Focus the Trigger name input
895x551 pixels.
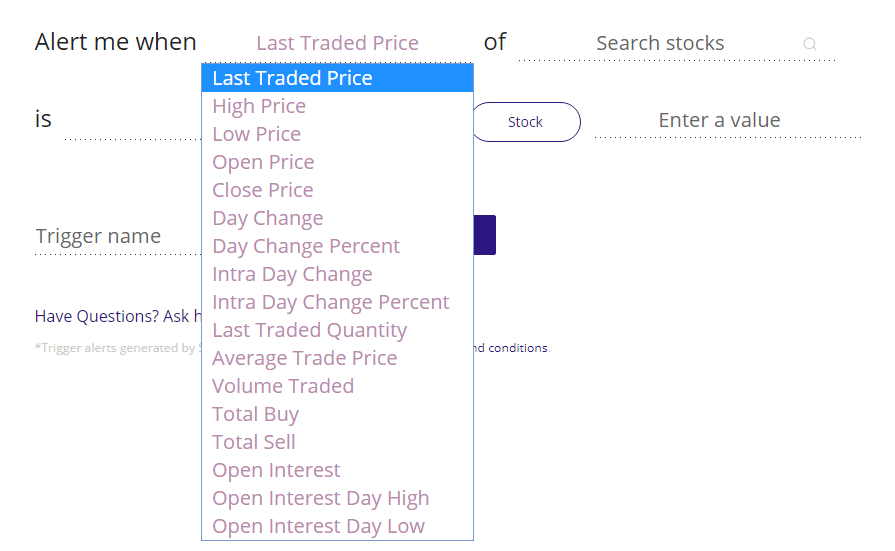[110, 237]
